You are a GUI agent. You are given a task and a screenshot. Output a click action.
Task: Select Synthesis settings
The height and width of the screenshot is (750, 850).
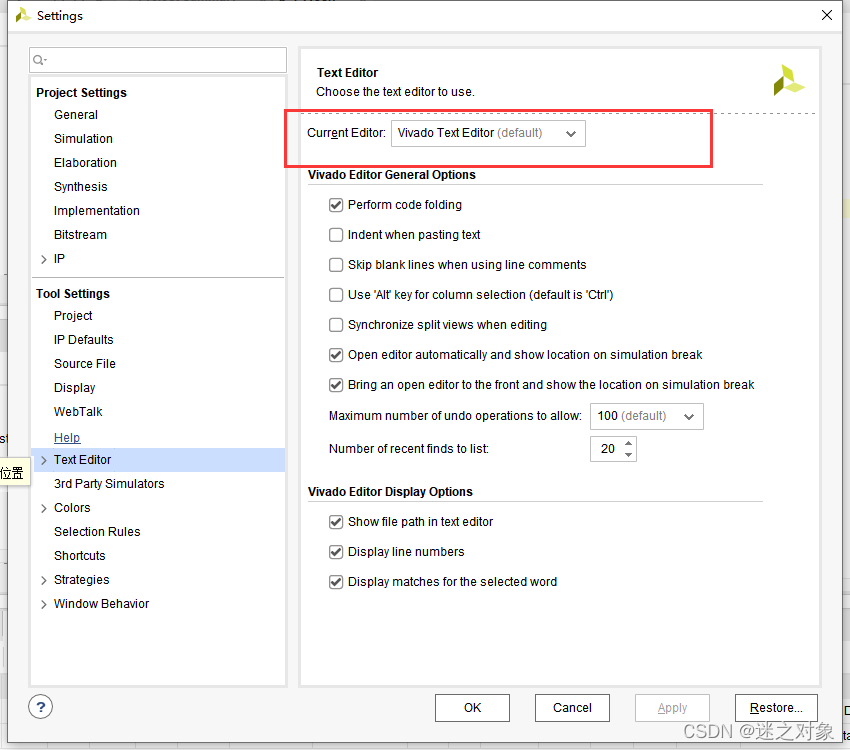[81, 187]
